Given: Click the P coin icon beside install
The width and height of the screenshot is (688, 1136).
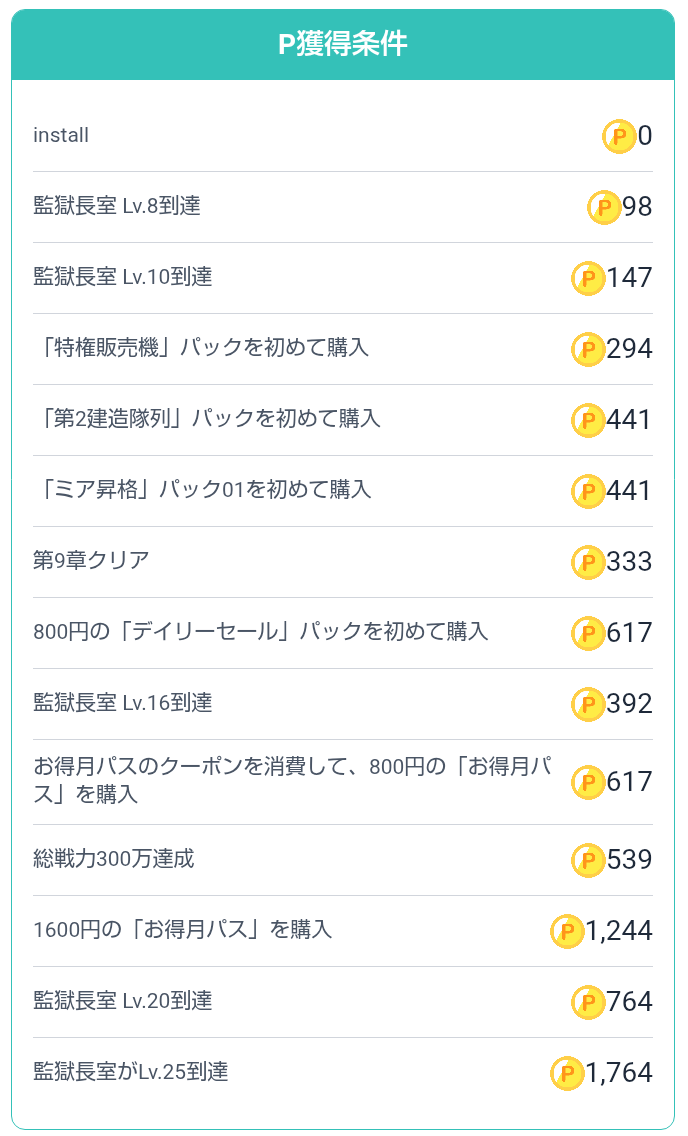Looking at the screenshot, I should pyautogui.click(x=619, y=136).
